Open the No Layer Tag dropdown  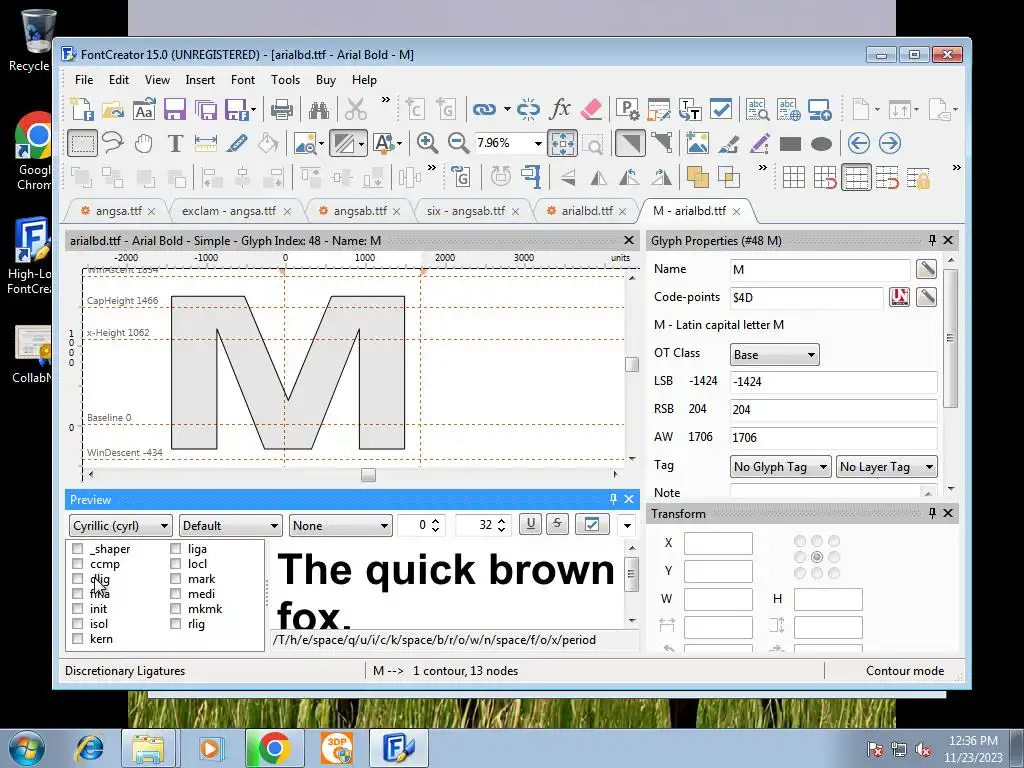click(x=886, y=467)
